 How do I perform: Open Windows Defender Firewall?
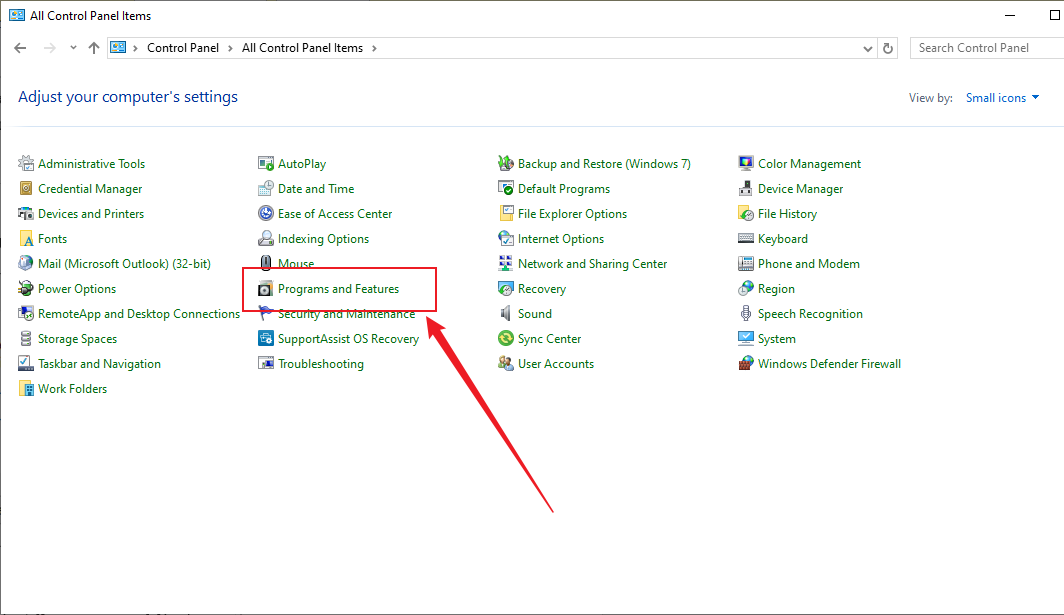(x=830, y=363)
